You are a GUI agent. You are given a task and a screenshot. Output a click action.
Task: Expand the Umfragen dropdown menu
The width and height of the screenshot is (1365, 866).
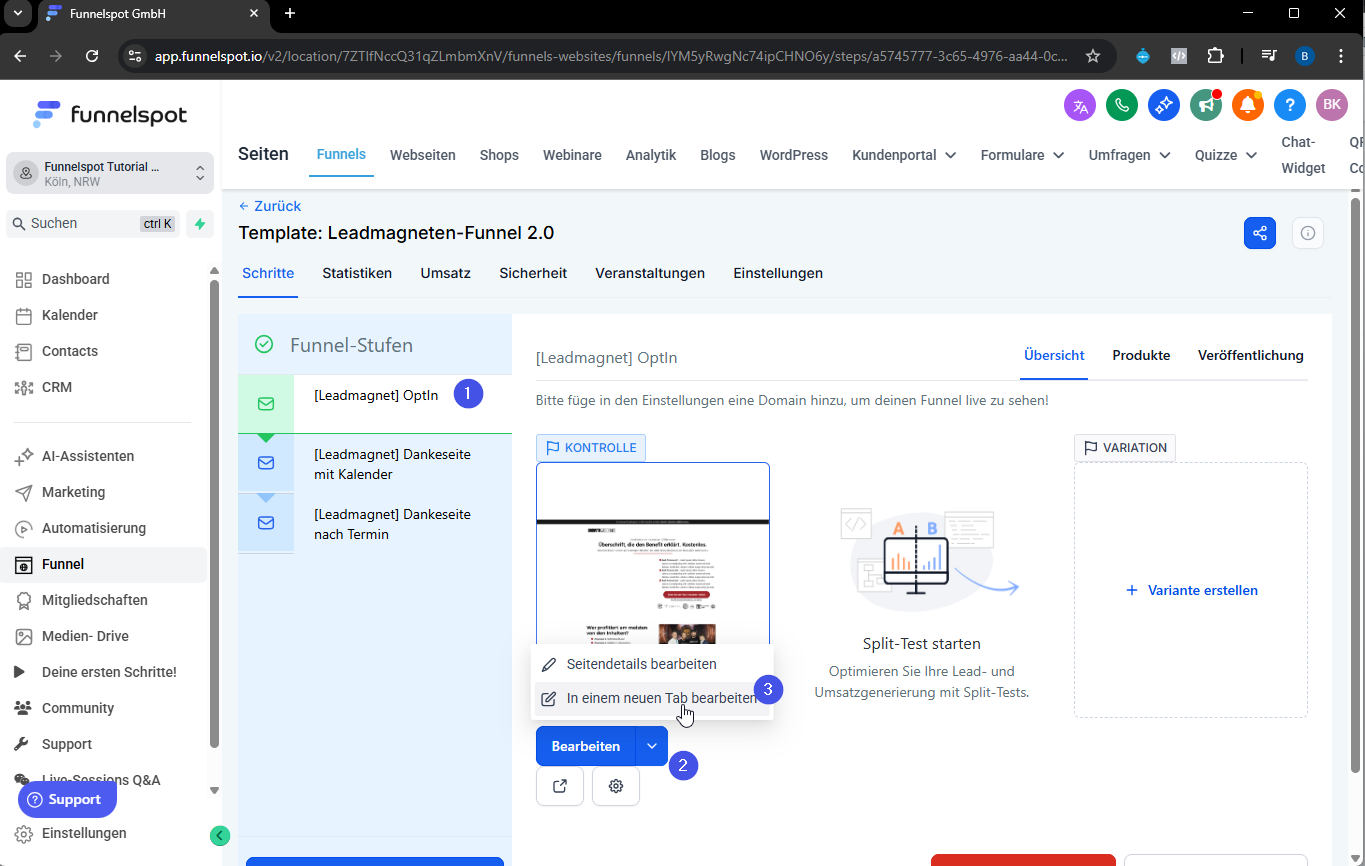tap(1130, 155)
